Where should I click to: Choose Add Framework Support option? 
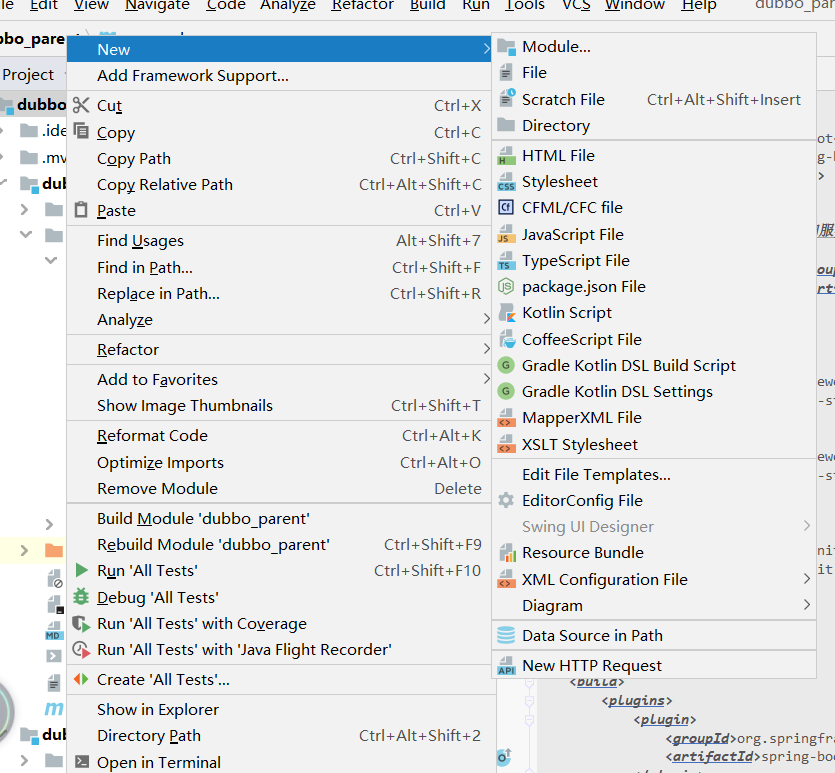point(279,76)
